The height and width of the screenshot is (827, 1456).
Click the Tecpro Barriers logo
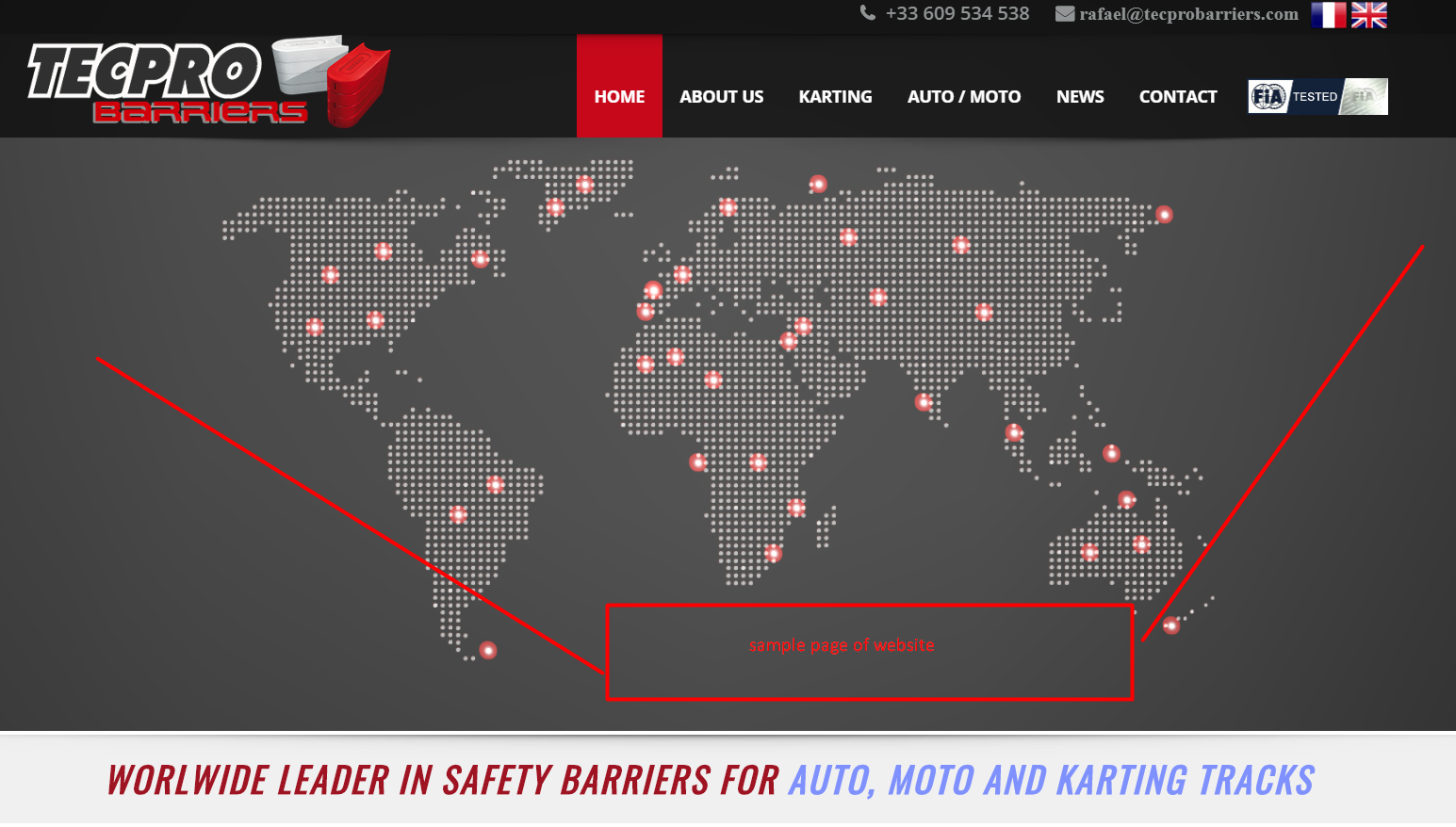(x=209, y=83)
